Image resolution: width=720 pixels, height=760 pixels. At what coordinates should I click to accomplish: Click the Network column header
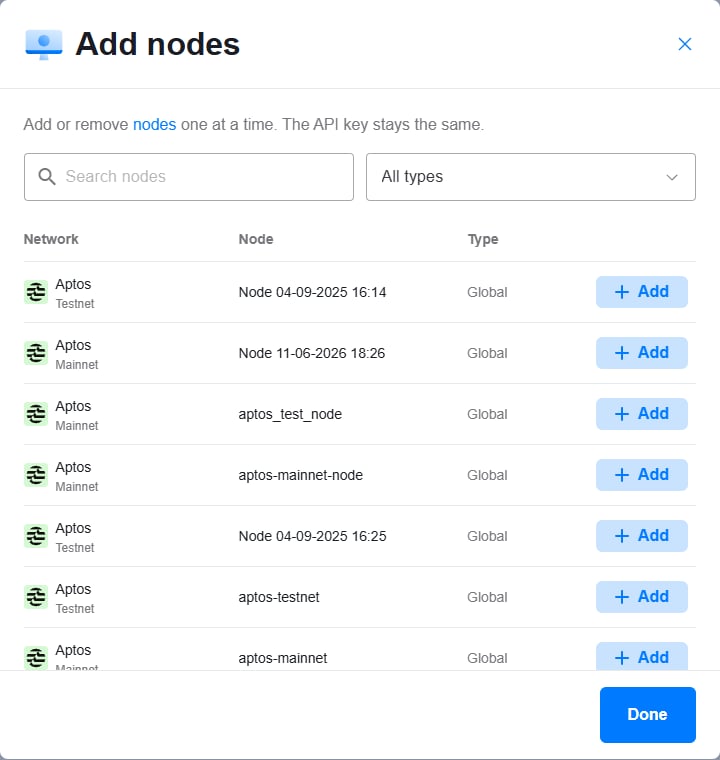51,239
